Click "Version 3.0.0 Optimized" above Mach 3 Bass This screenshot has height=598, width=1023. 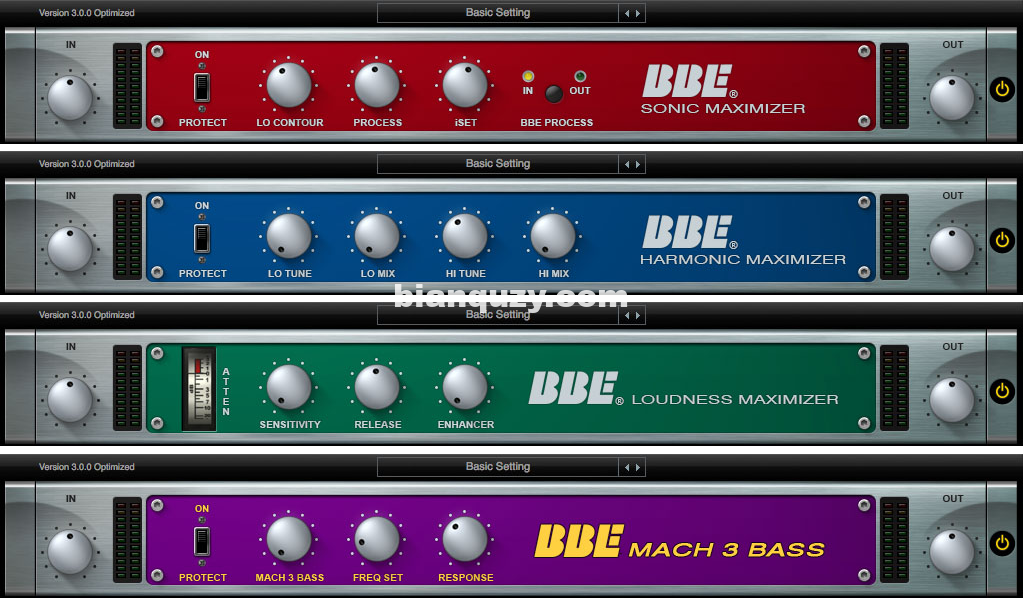[x=87, y=467]
